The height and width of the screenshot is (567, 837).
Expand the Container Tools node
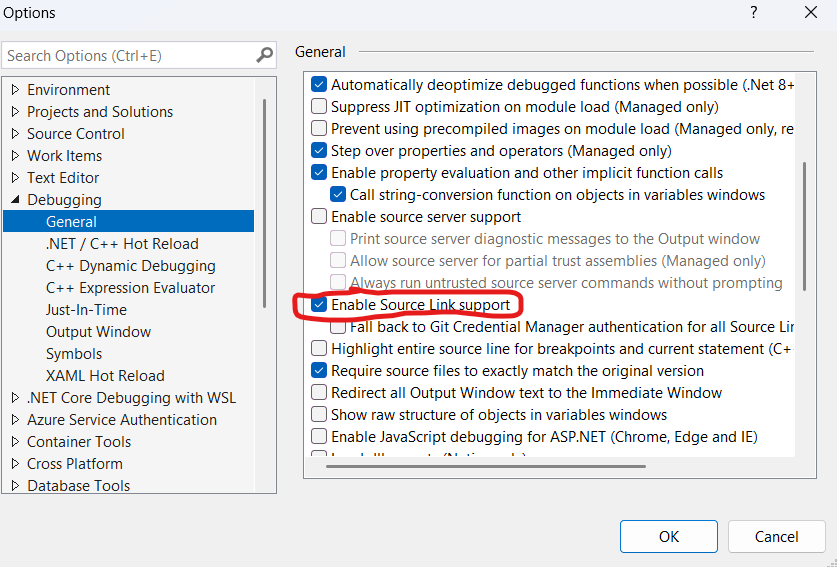click(15, 441)
